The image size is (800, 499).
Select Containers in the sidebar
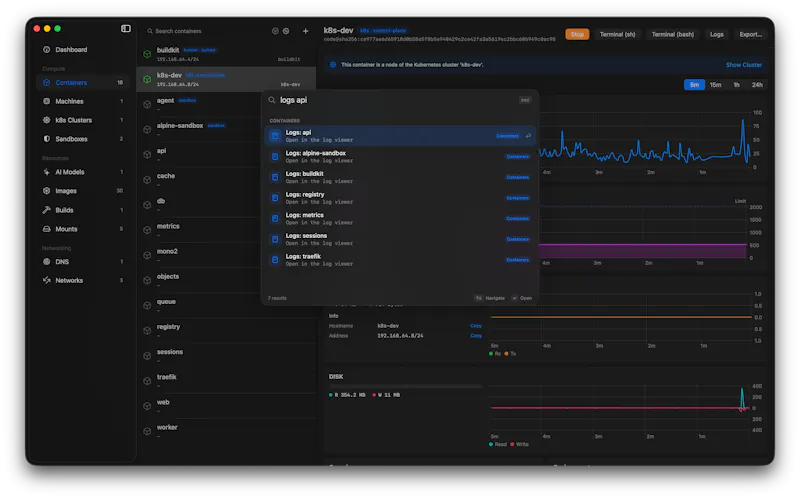pos(83,83)
